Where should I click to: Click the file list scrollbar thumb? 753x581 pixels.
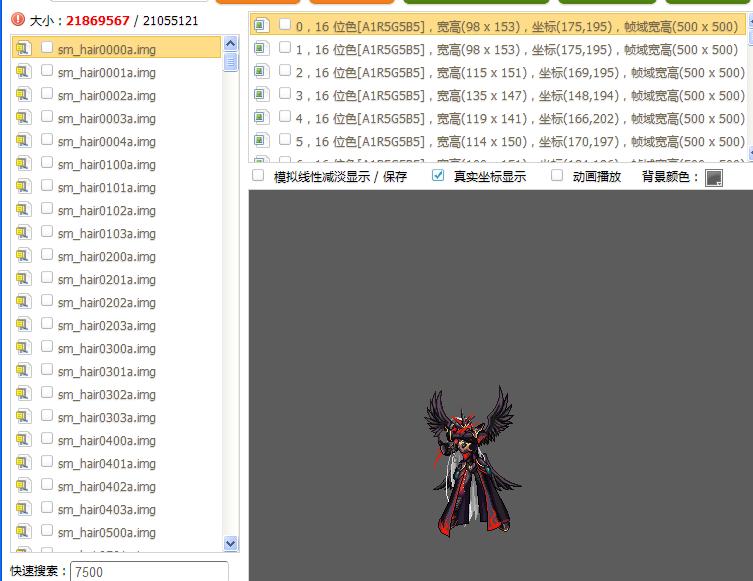pyautogui.click(x=231, y=62)
